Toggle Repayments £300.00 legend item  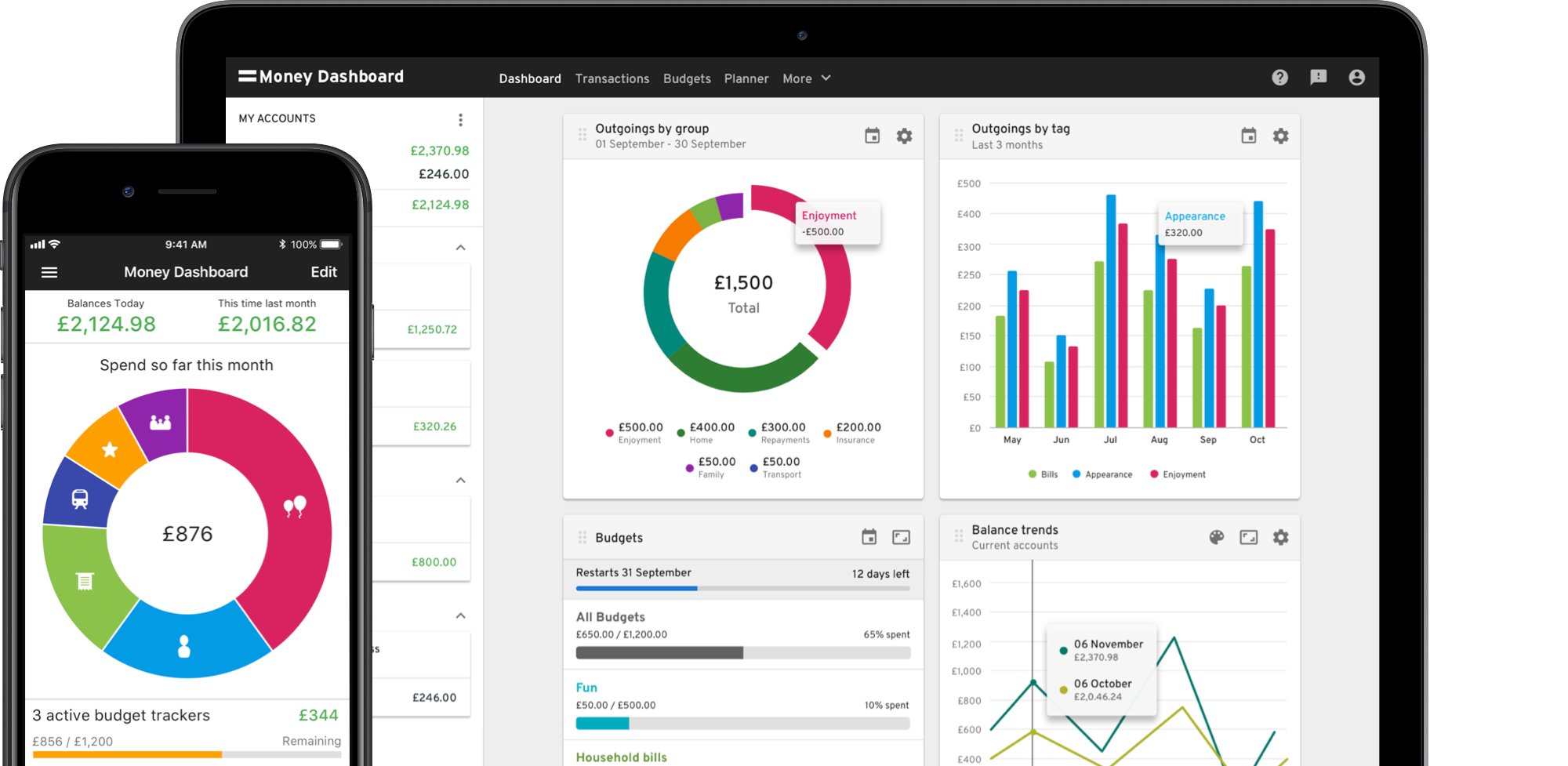(x=779, y=433)
